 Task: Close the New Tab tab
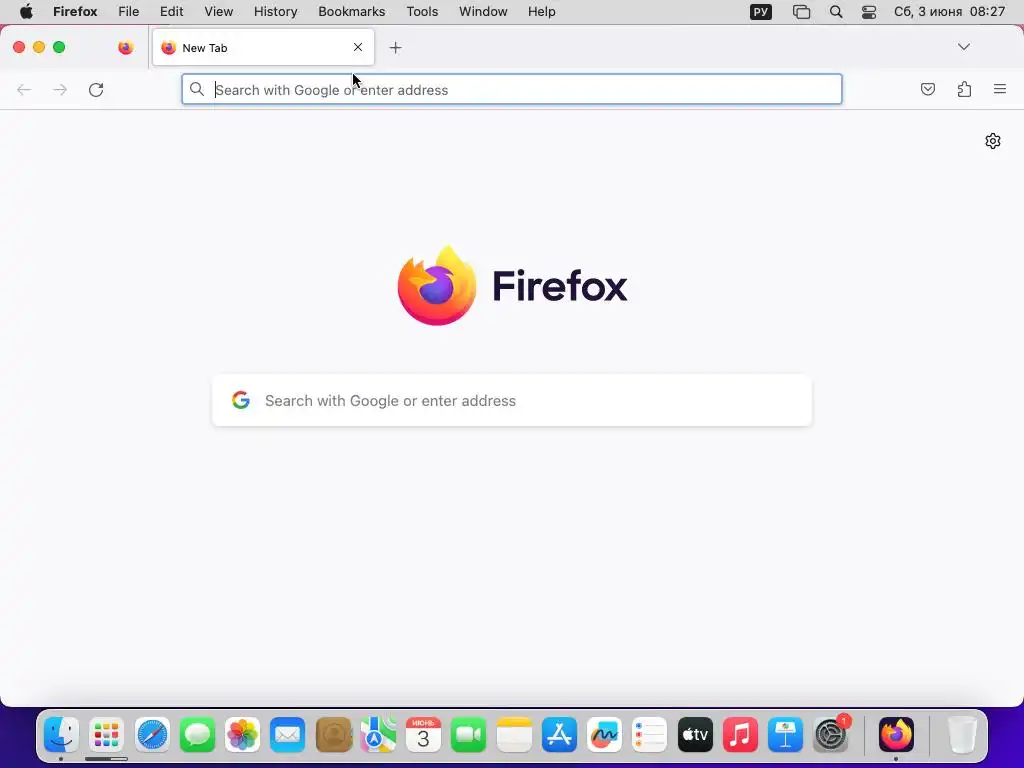click(358, 47)
